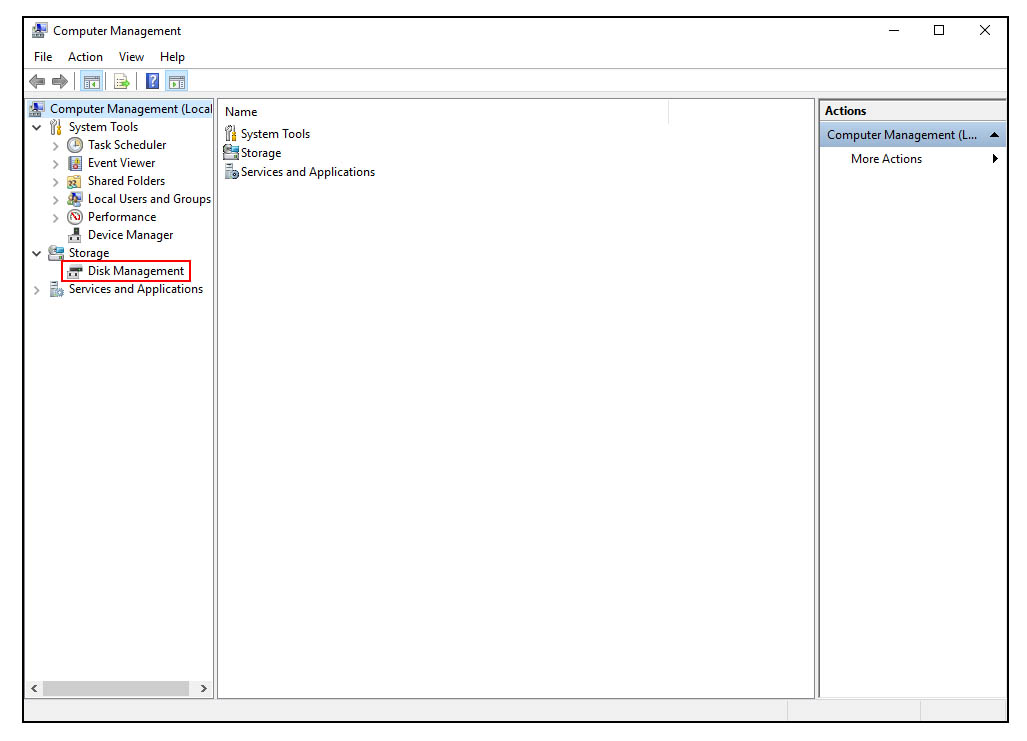Click the Shared Folders icon in tree
Screen dimensions: 1027x741
pyautogui.click(x=75, y=181)
